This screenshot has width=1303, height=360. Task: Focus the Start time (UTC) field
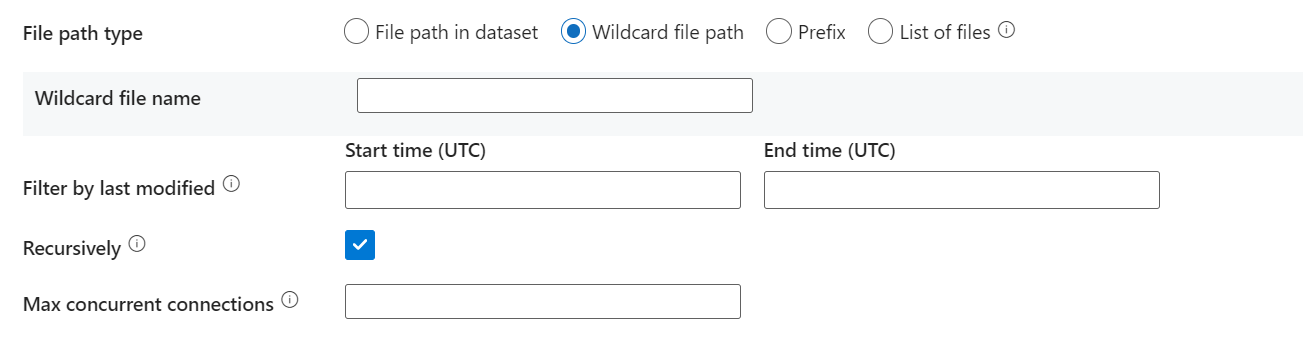click(543, 190)
